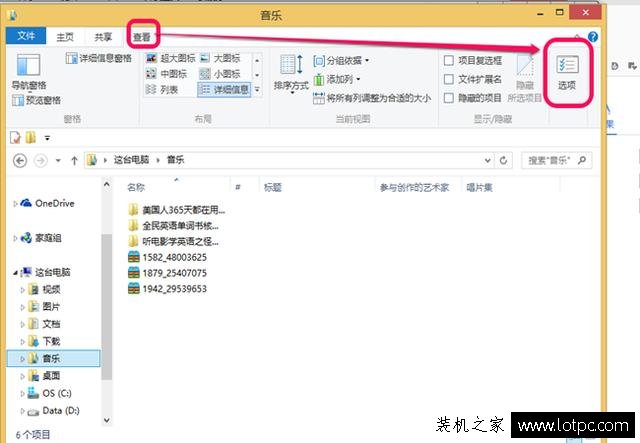Expand the 家庭组 homegroup node

click(15, 238)
